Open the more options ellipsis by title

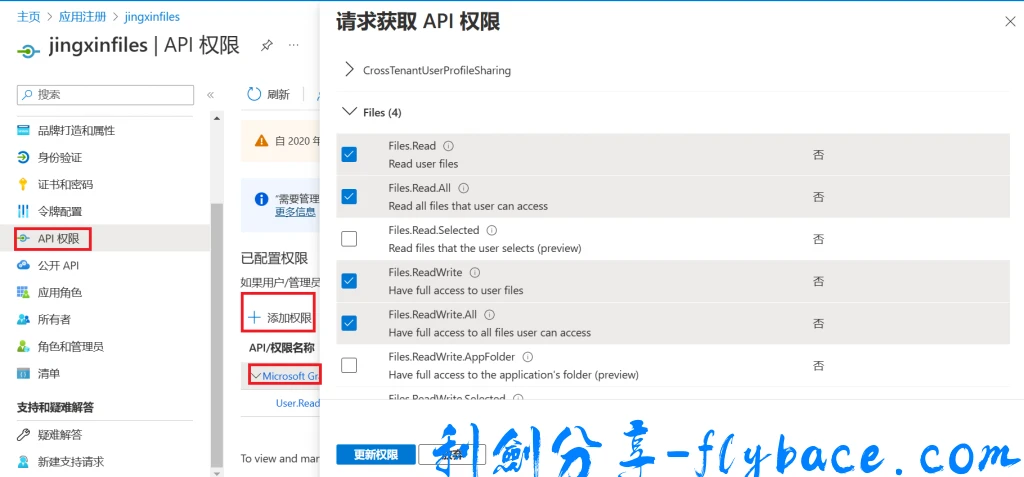point(294,45)
